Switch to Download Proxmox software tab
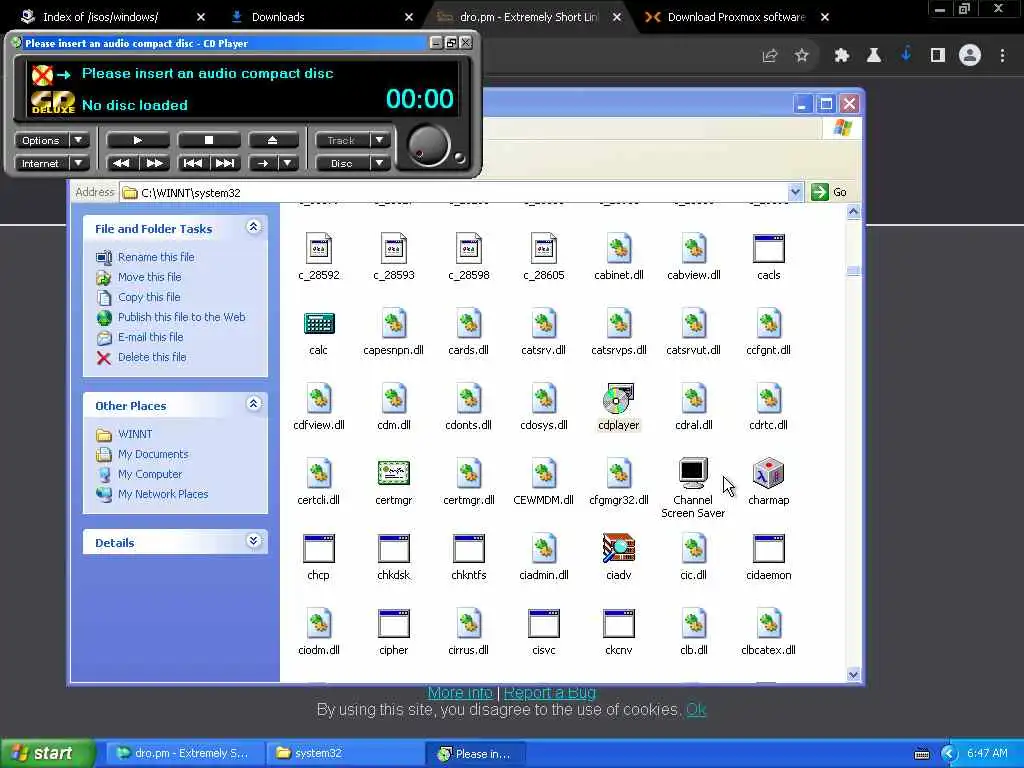This screenshot has height=768, width=1024. tap(737, 17)
